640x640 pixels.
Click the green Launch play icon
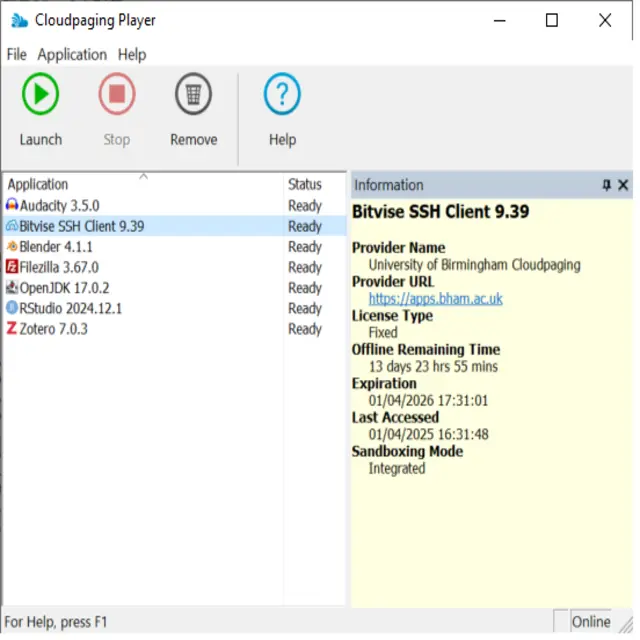(x=40, y=94)
